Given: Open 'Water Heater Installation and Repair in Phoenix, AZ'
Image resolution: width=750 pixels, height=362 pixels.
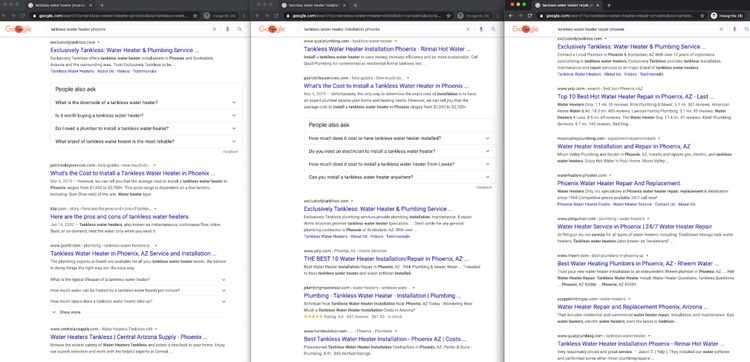Looking at the screenshot, I should [624, 146].
